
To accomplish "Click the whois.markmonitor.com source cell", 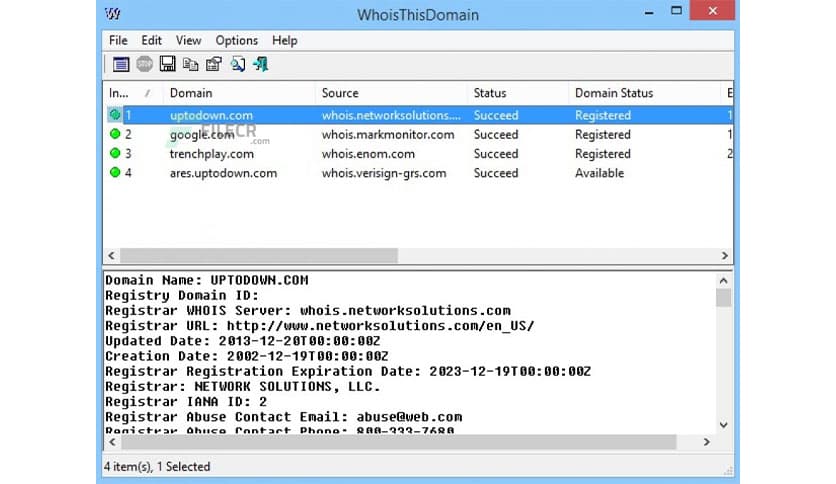I will (388, 134).
